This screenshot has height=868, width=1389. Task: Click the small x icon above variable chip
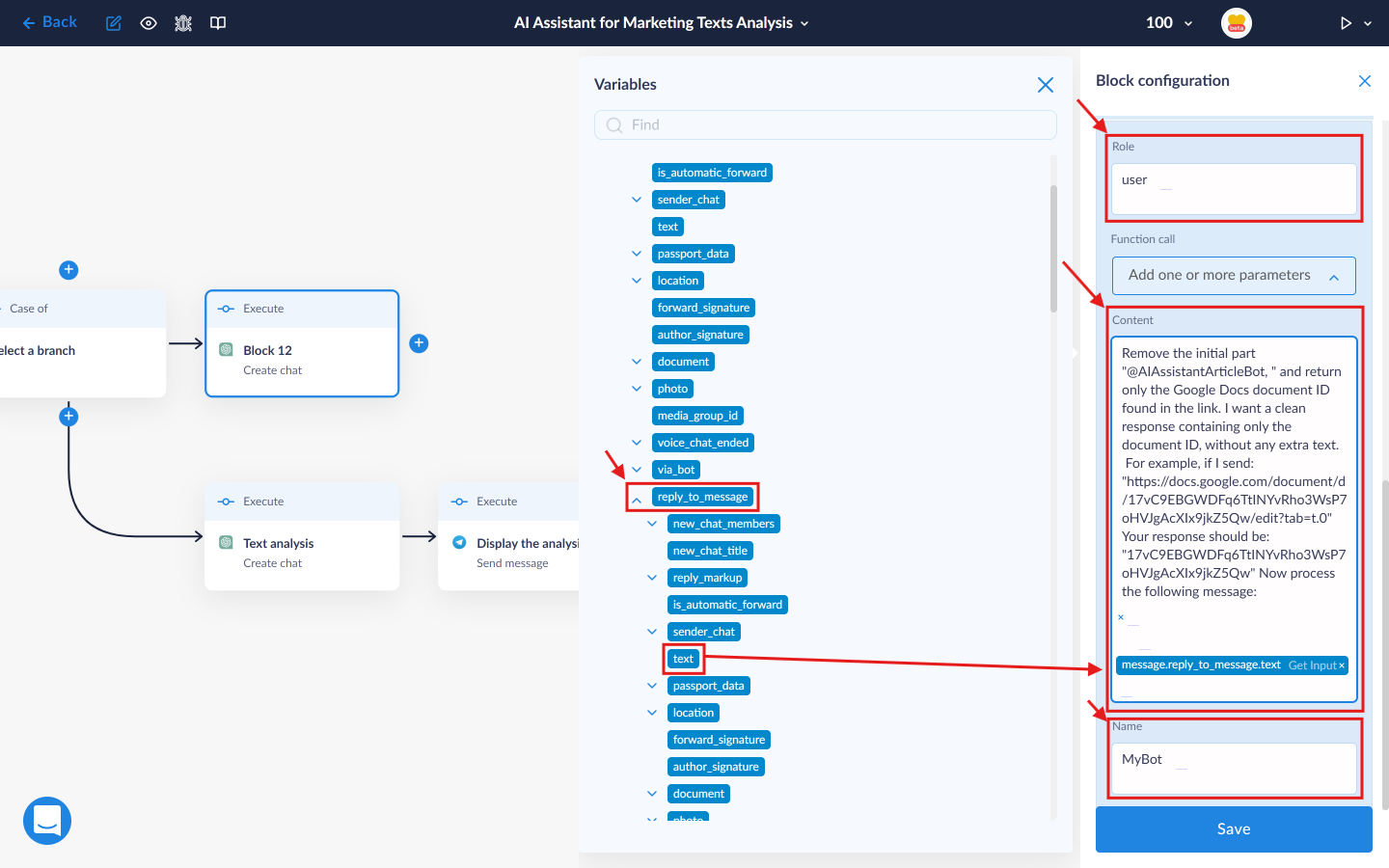pyautogui.click(x=1121, y=617)
